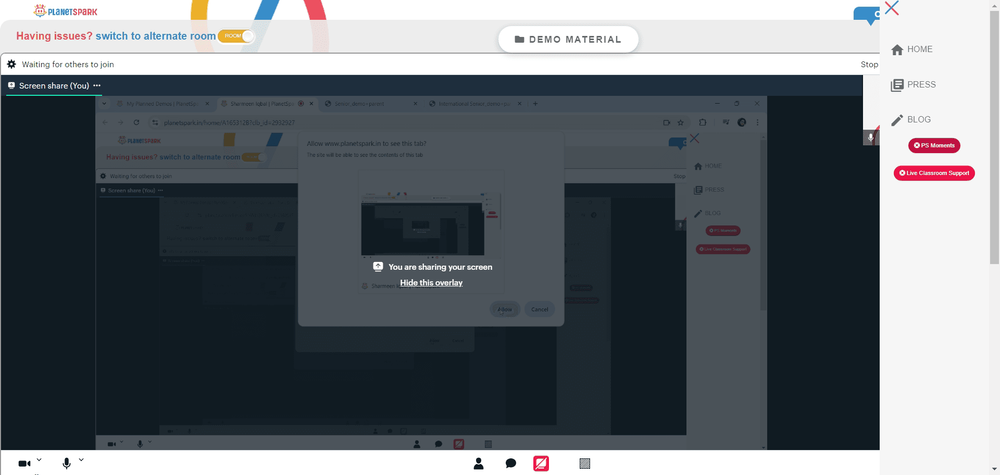The height and width of the screenshot is (475, 1000).
Task: Click the gray square whiteboard icon
Action: [x=585, y=464]
